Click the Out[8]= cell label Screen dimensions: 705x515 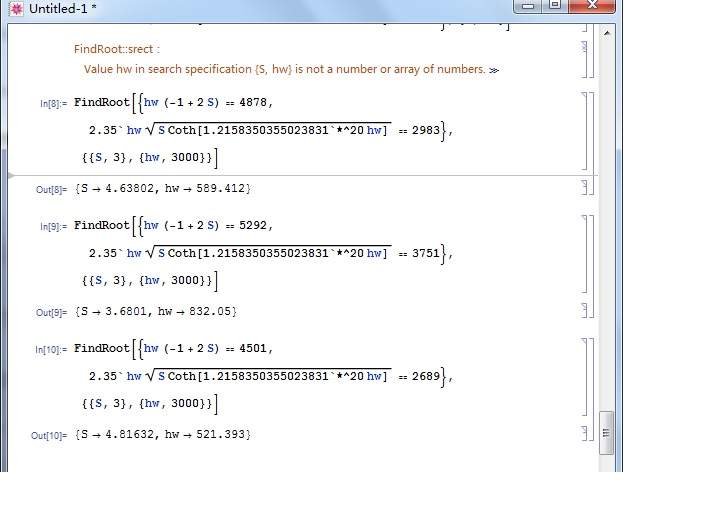pos(51,189)
